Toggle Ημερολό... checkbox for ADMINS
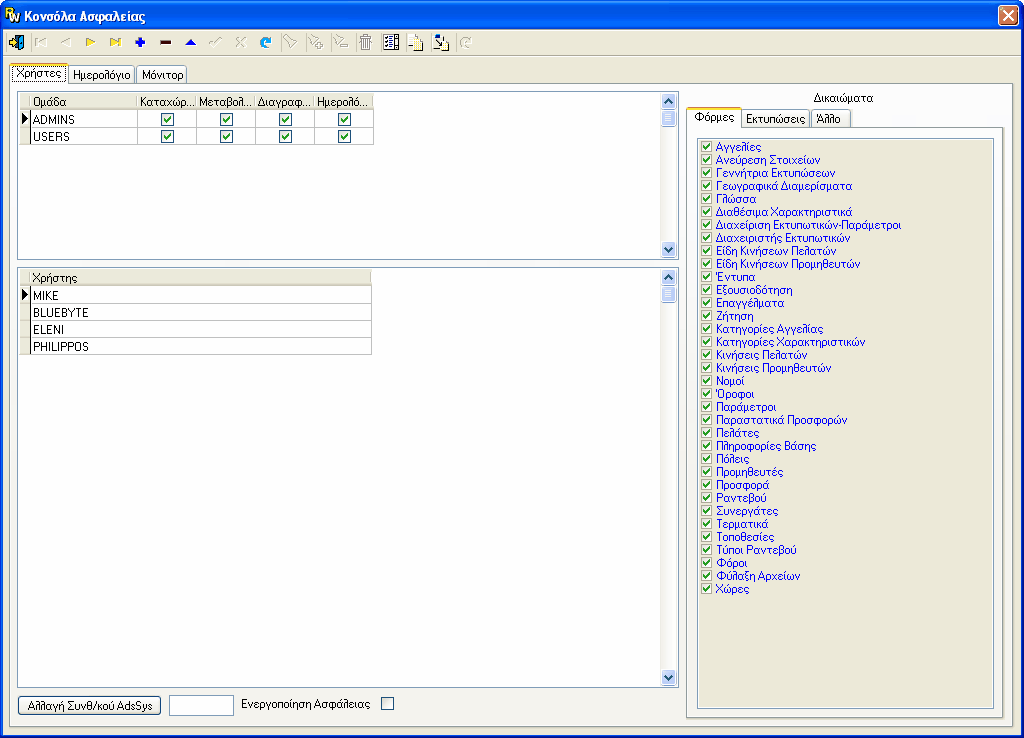The width and height of the screenshot is (1024, 738). 344,120
